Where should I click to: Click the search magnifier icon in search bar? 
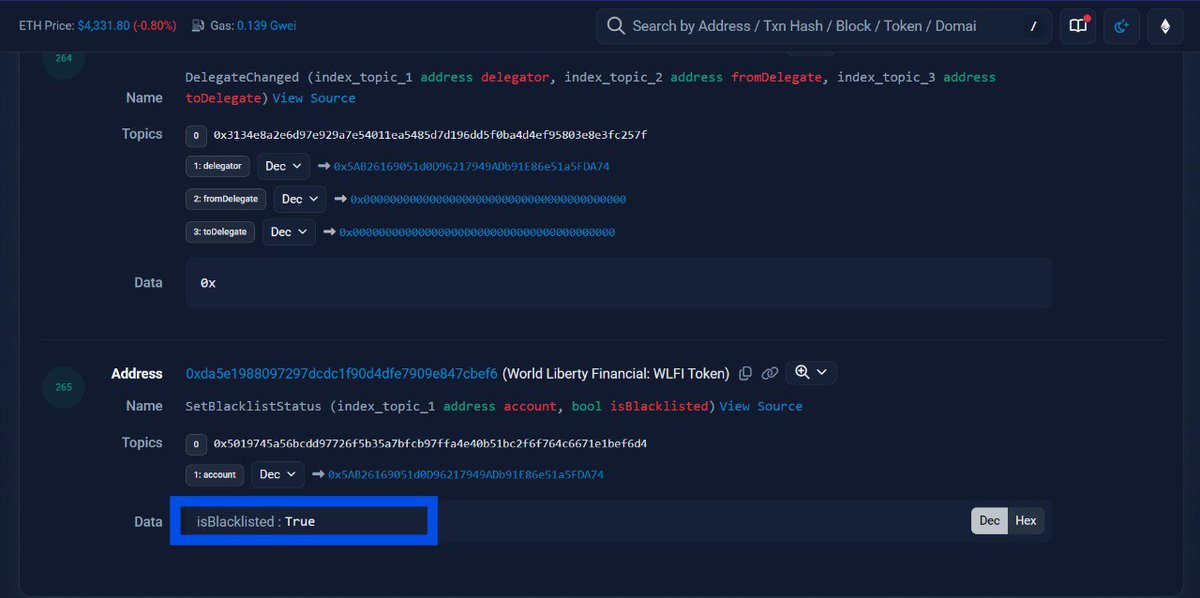[616, 26]
